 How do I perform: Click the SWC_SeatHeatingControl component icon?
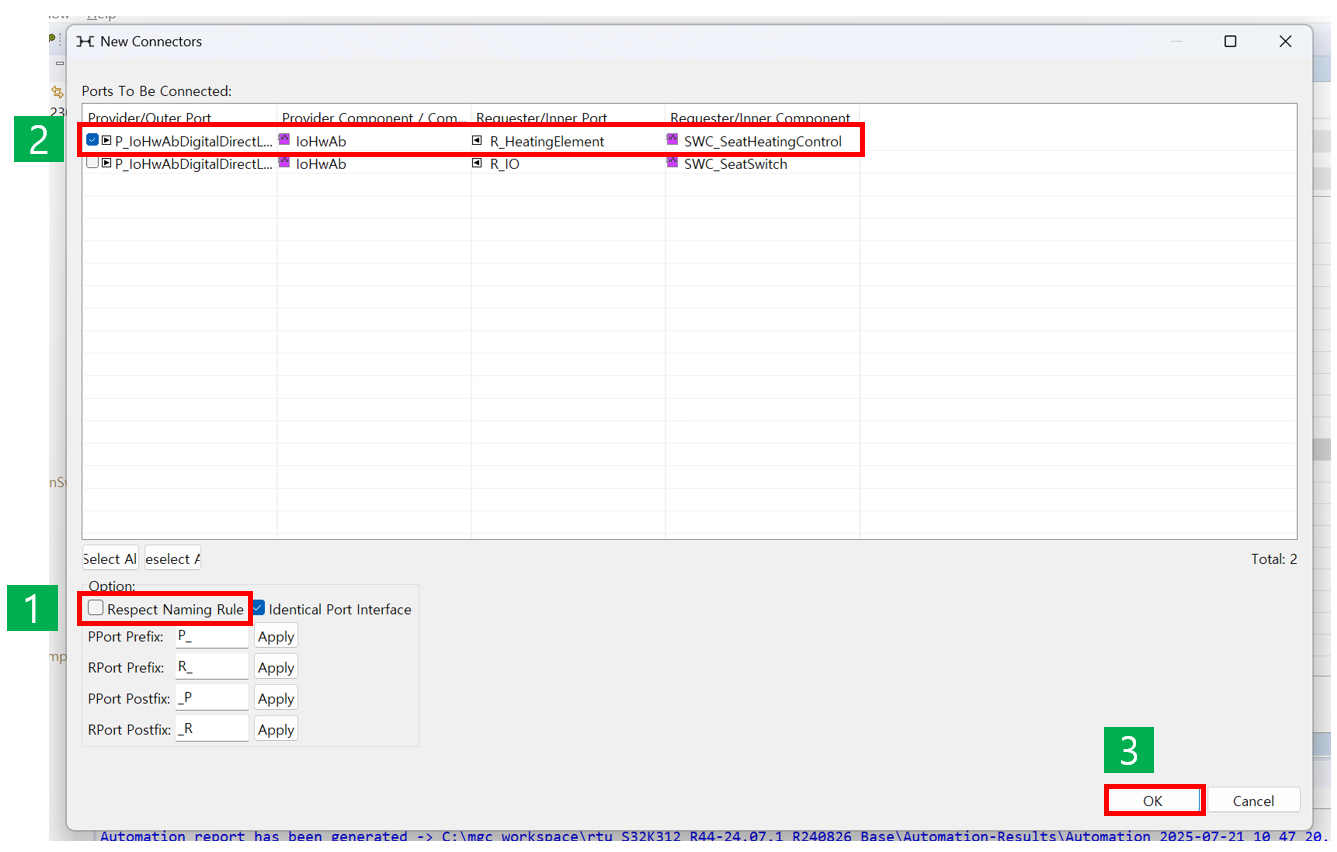[x=673, y=140]
